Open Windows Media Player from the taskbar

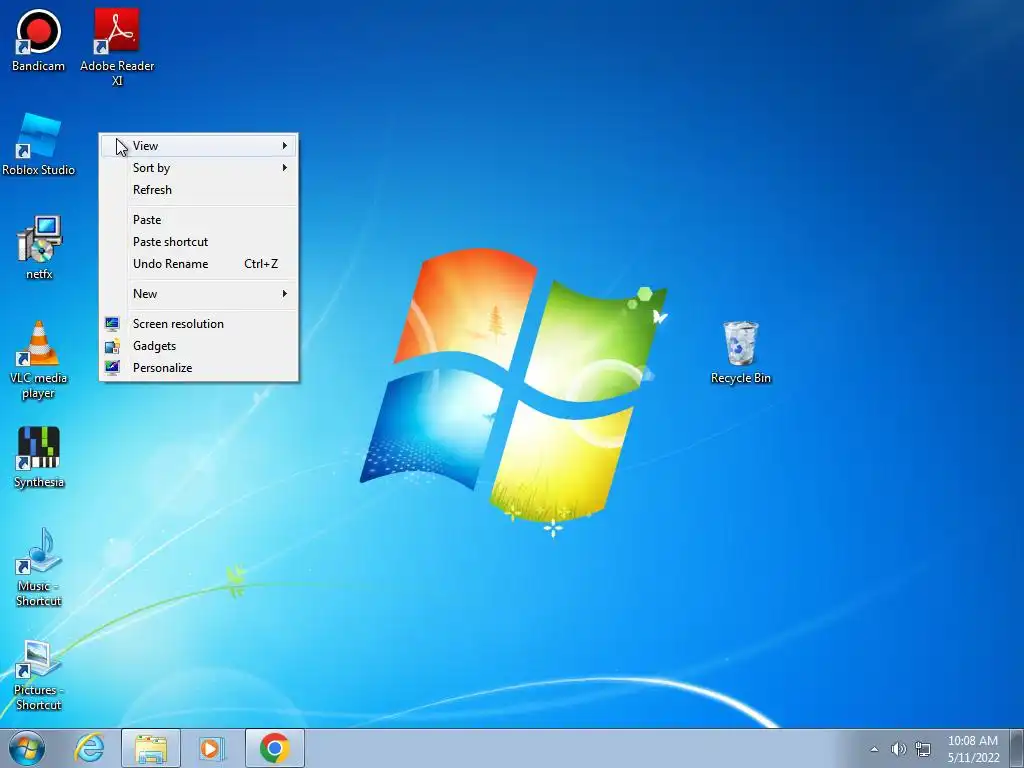click(x=212, y=748)
